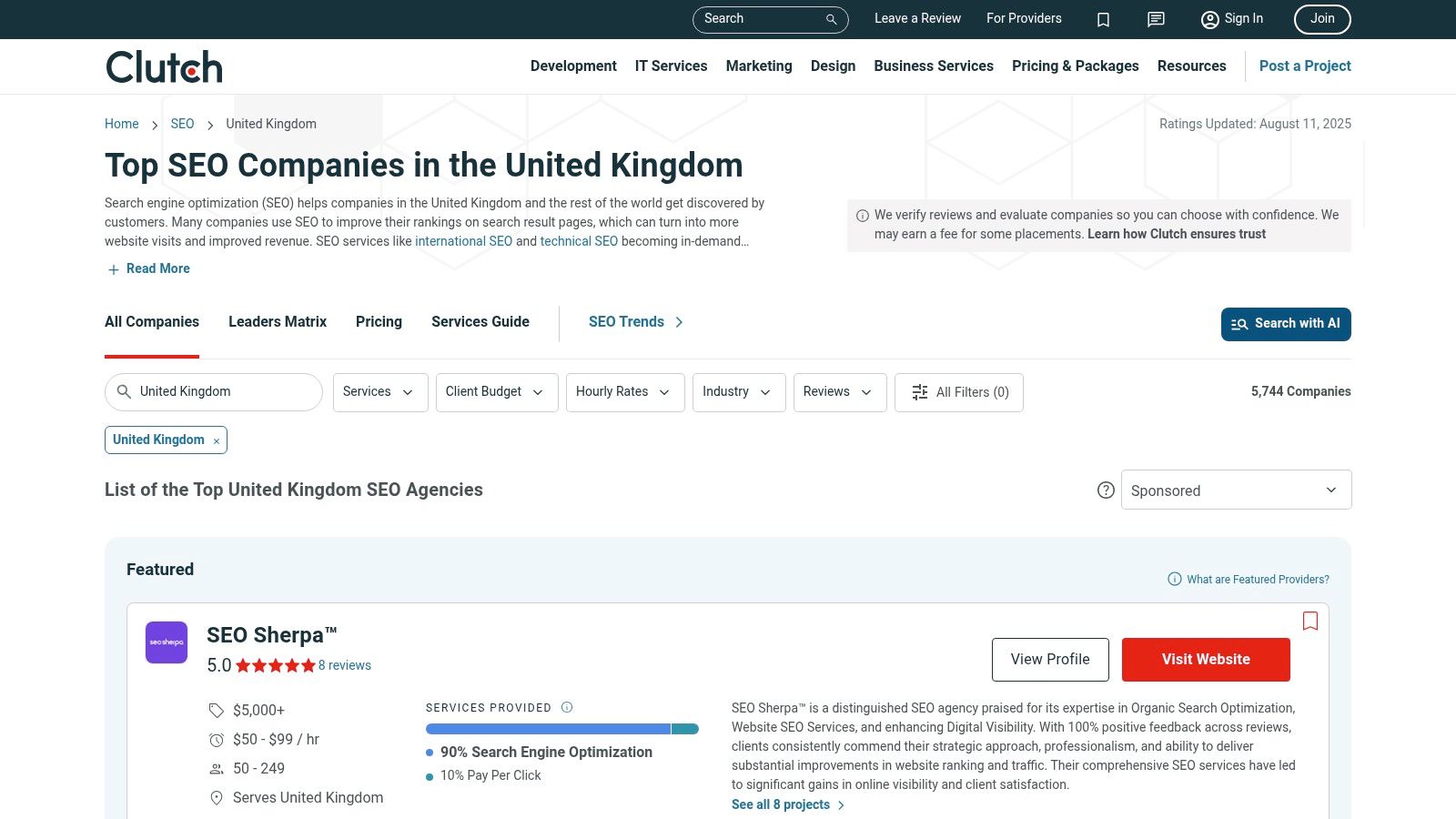Switch to the Leaders Matrix tab
1456x819 pixels.
click(277, 321)
